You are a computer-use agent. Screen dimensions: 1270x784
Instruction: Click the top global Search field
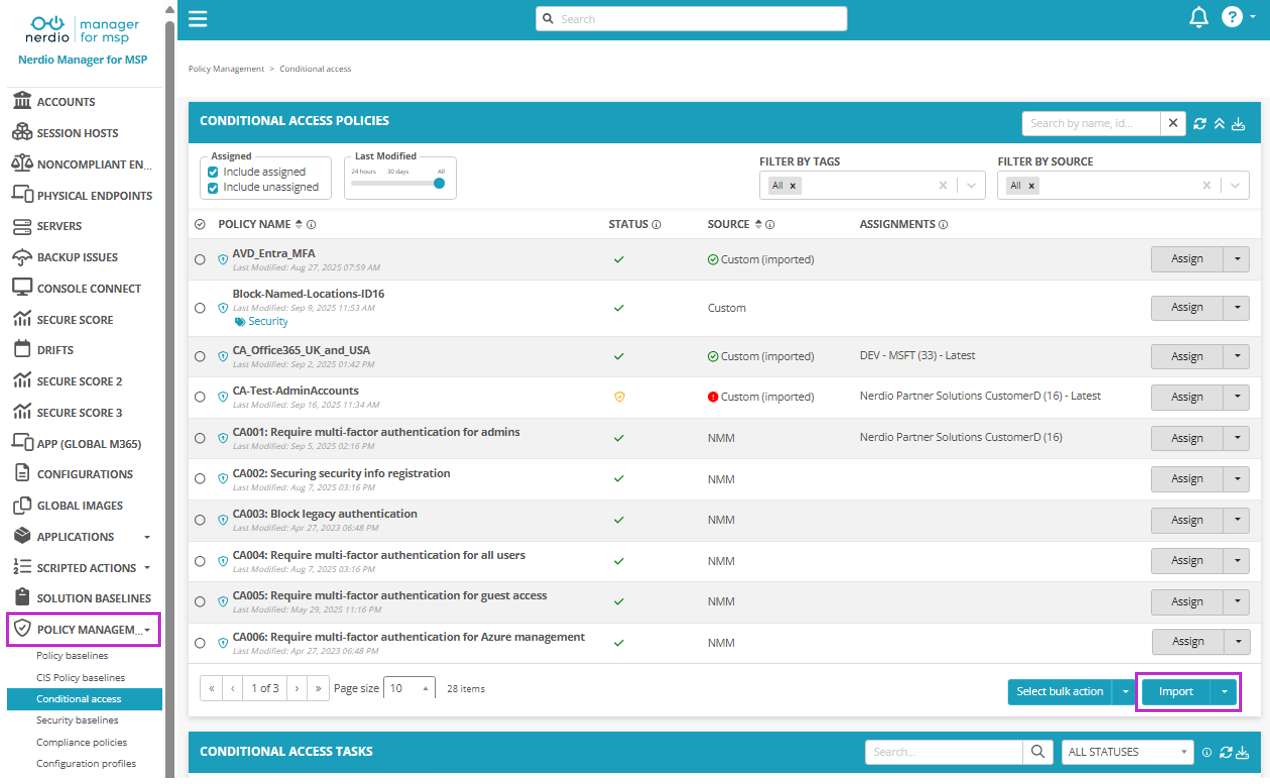point(691,18)
